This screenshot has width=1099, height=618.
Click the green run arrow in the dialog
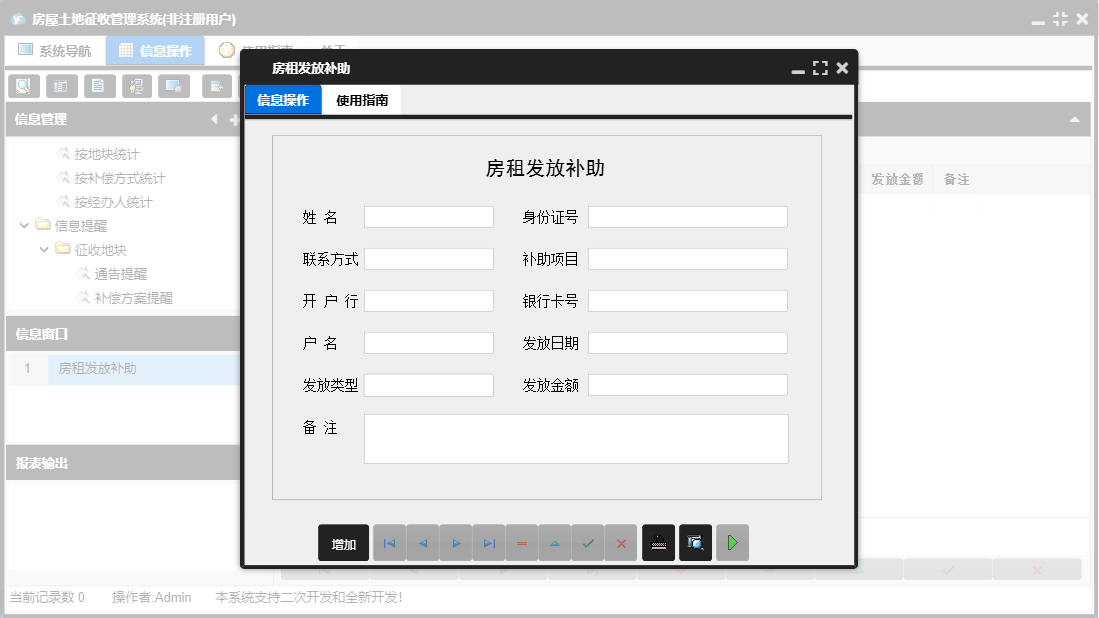click(x=732, y=542)
